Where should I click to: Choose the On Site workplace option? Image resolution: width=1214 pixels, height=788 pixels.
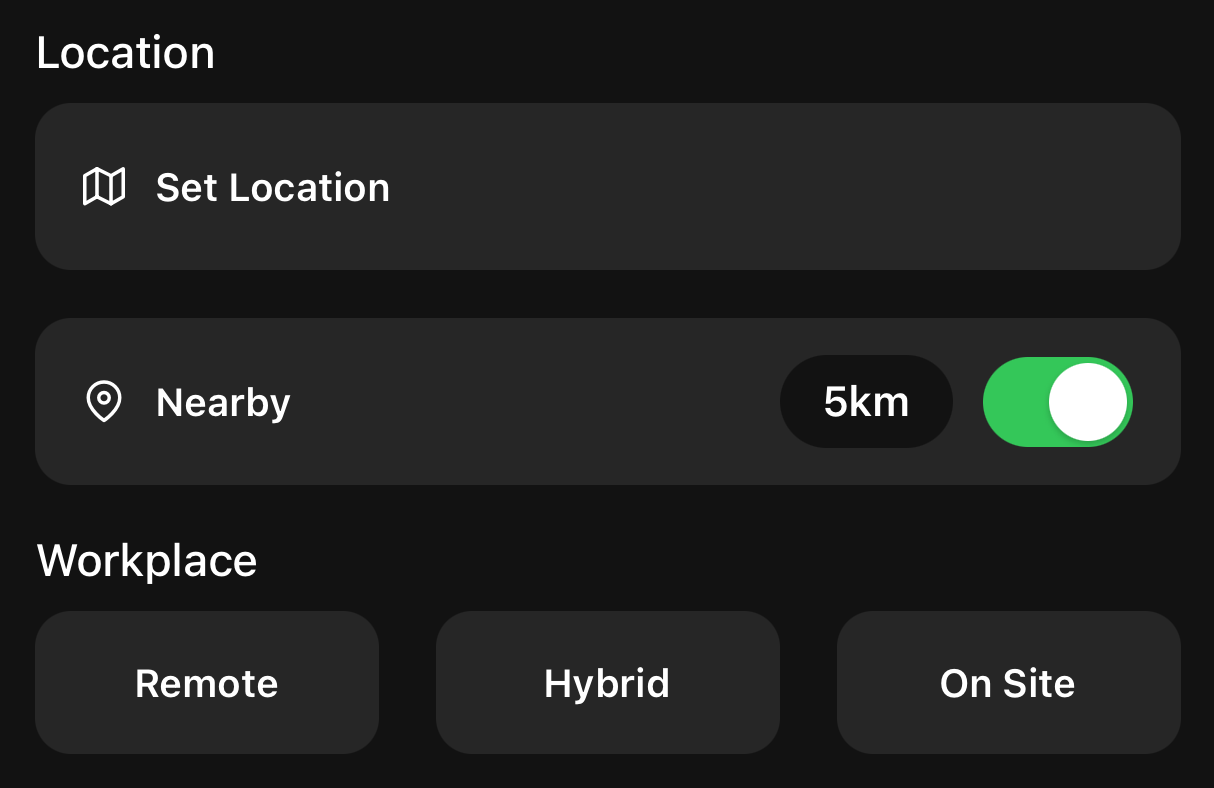[1008, 683]
